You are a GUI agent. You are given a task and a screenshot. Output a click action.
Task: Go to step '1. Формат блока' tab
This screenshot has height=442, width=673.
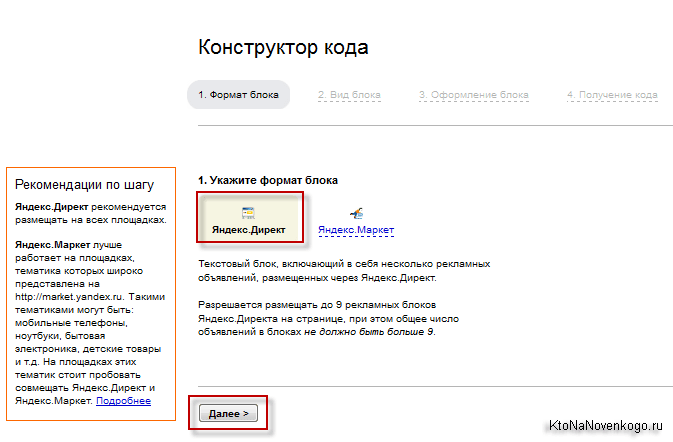(x=238, y=94)
